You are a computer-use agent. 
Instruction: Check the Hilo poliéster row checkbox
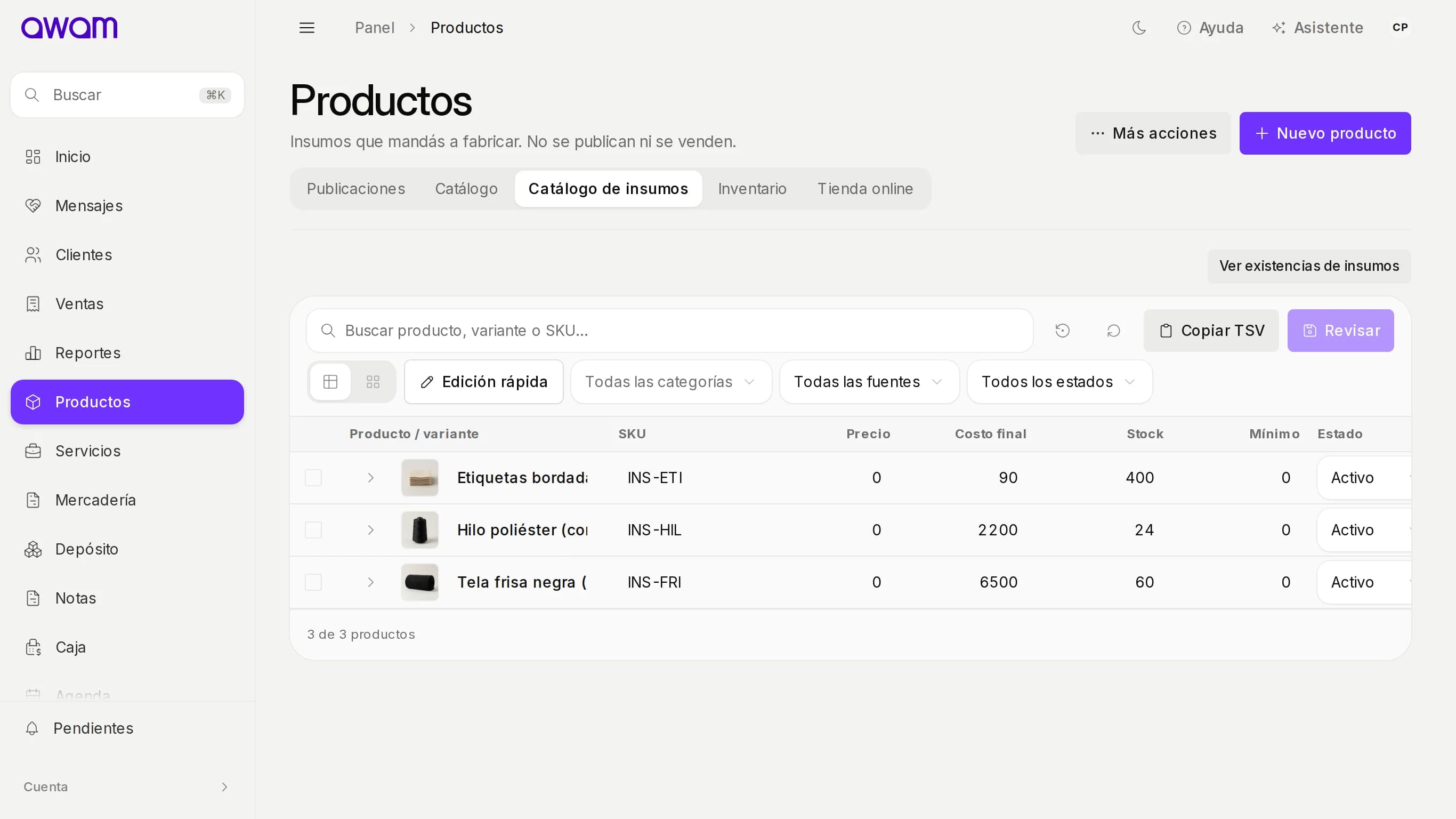pyautogui.click(x=313, y=530)
